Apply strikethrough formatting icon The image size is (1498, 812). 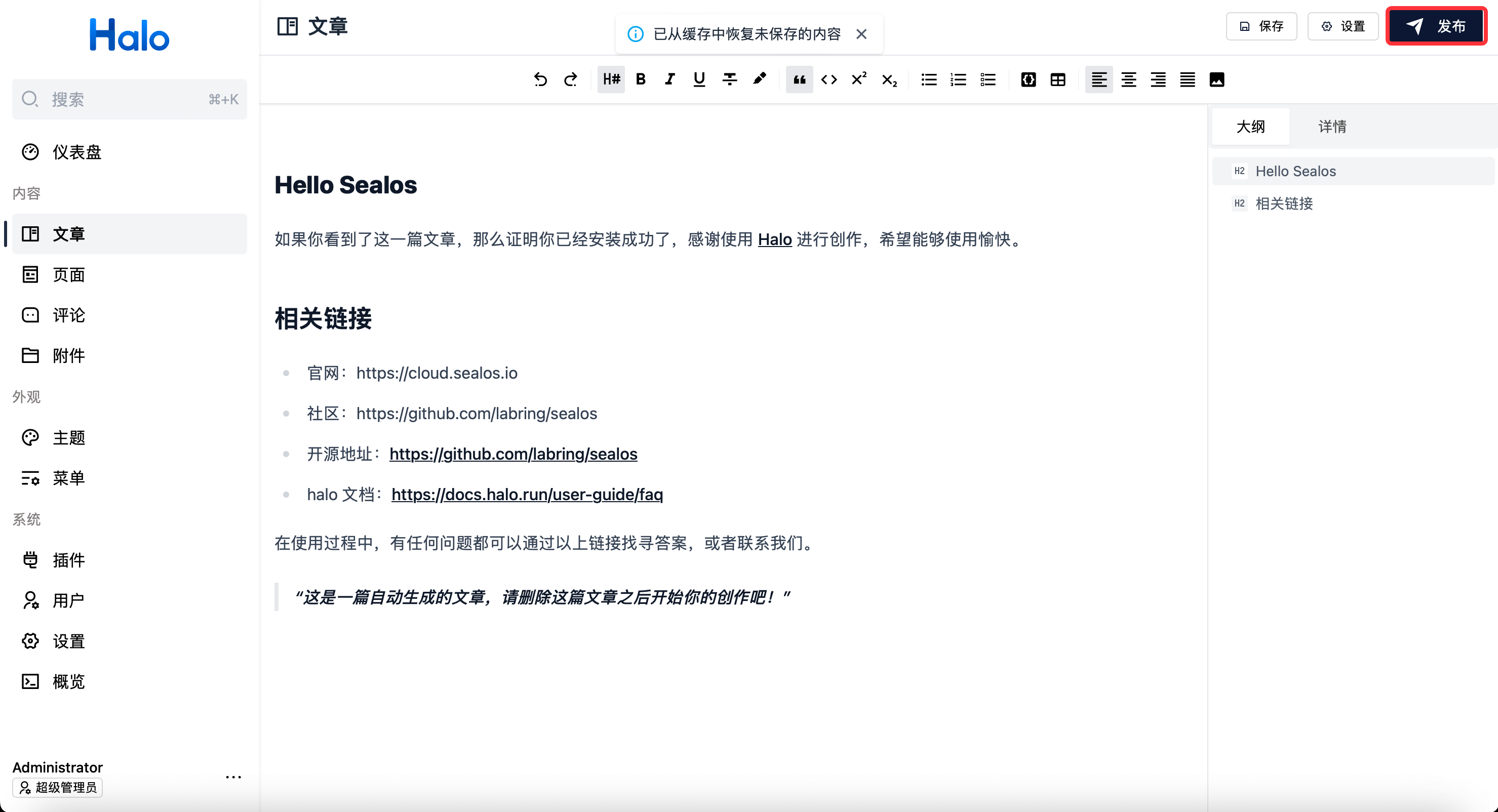tap(729, 79)
